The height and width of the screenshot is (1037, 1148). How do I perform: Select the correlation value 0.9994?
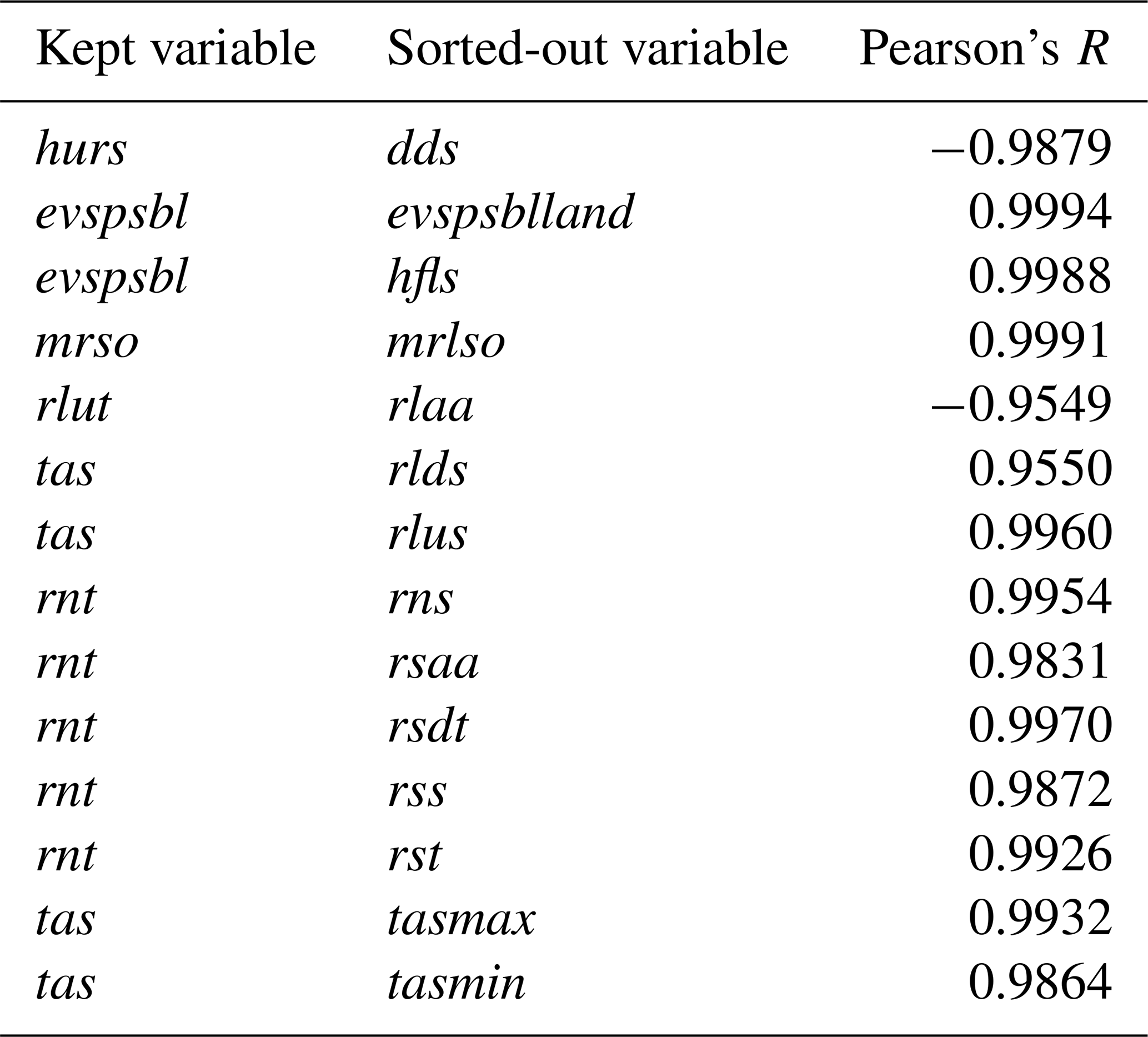click(x=1039, y=213)
